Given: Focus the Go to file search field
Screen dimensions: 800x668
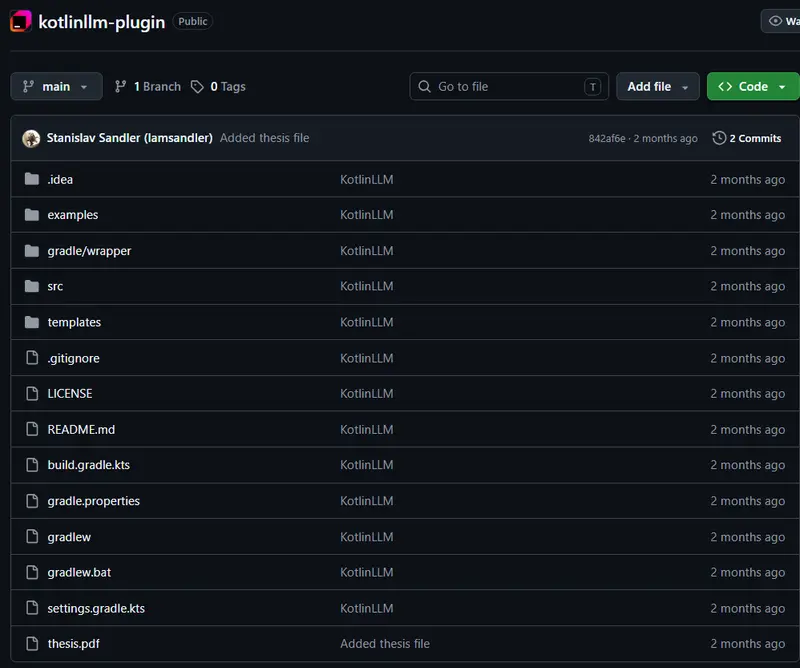Looking at the screenshot, I should point(509,87).
